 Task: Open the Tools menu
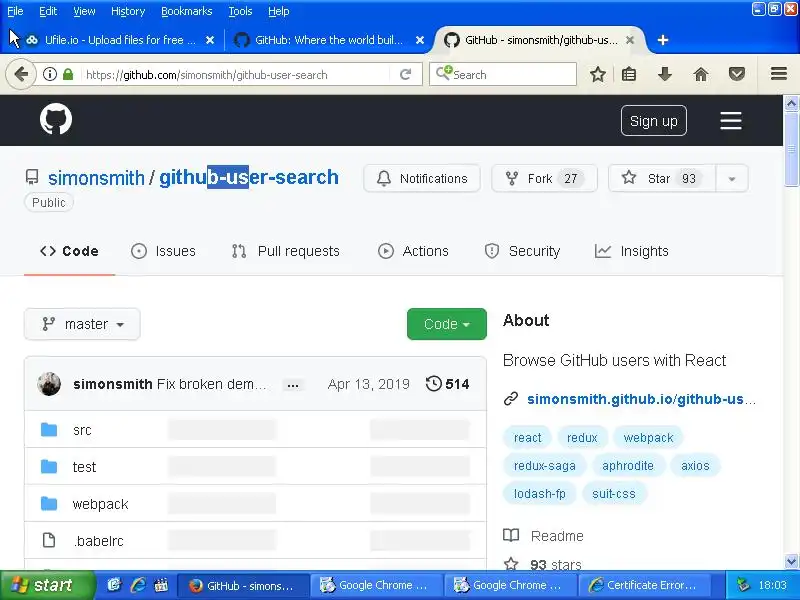[x=240, y=11]
